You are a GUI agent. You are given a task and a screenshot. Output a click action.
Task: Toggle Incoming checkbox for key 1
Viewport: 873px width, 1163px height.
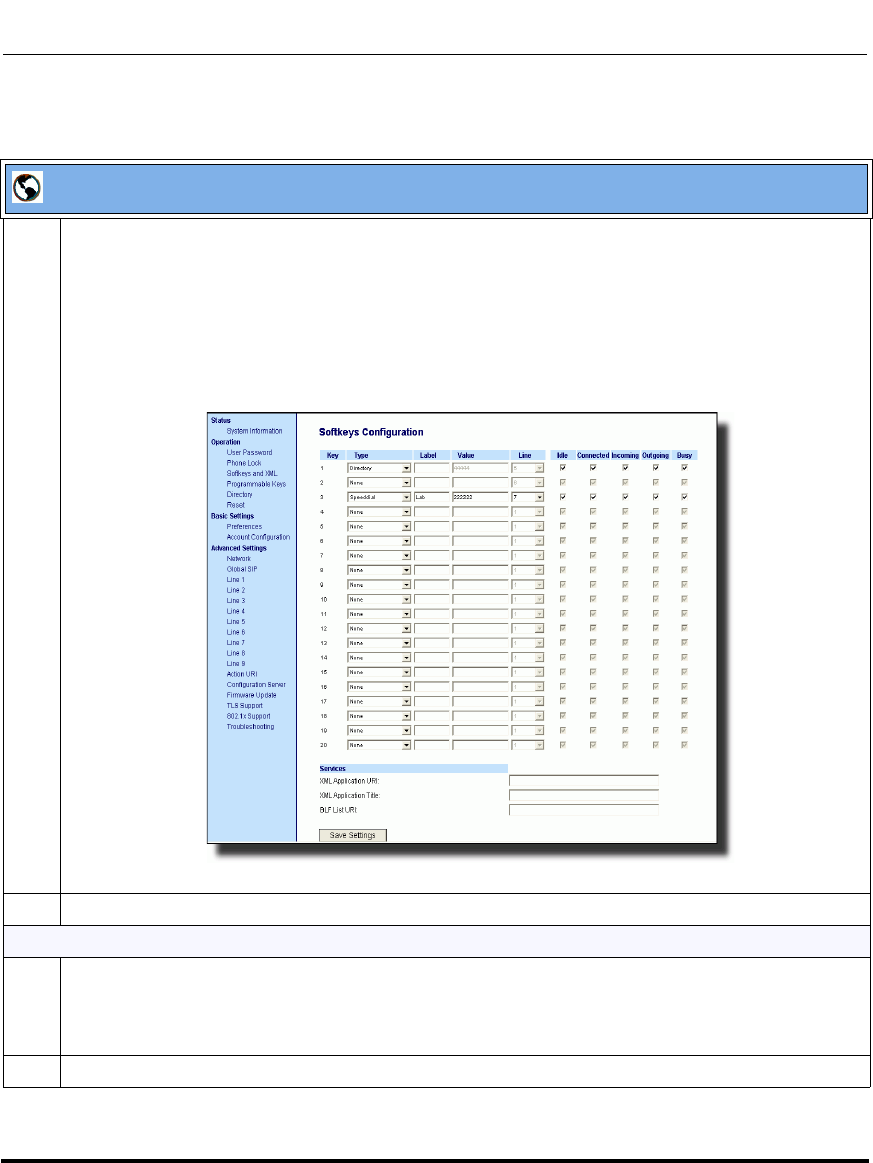[x=625, y=468]
